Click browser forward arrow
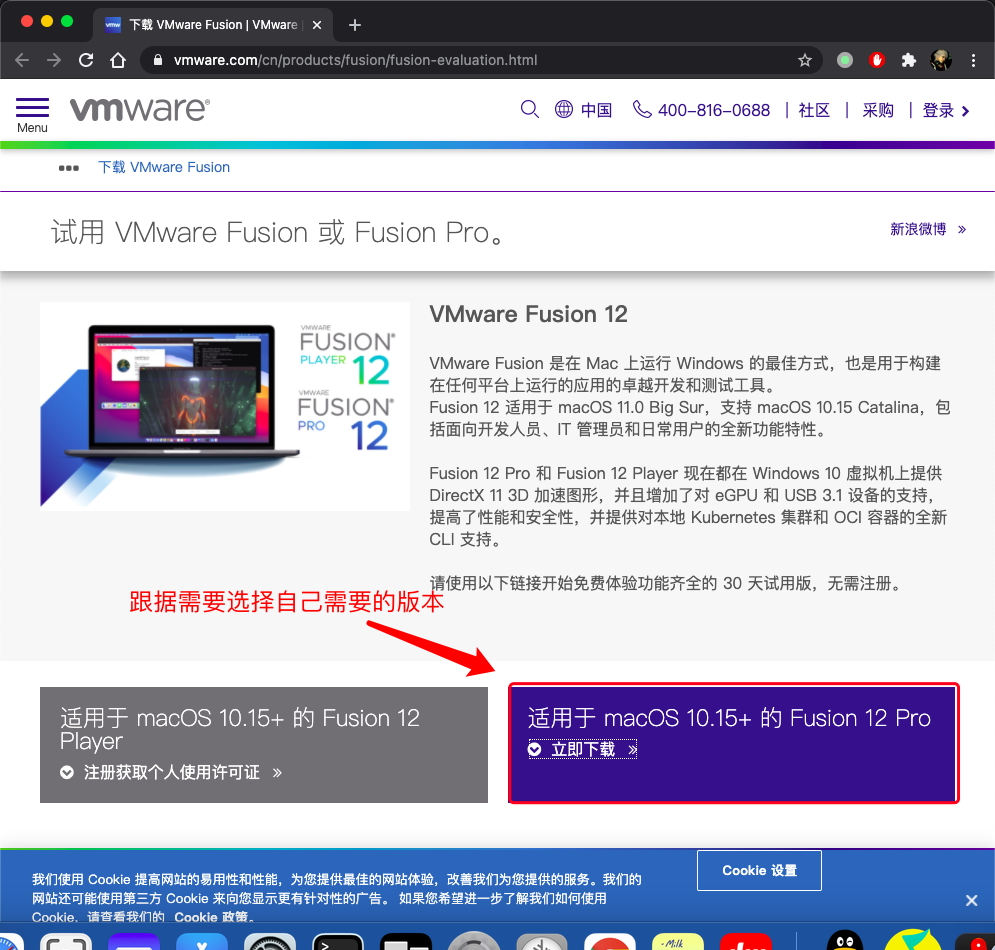The width and height of the screenshot is (995, 950). [x=54, y=60]
